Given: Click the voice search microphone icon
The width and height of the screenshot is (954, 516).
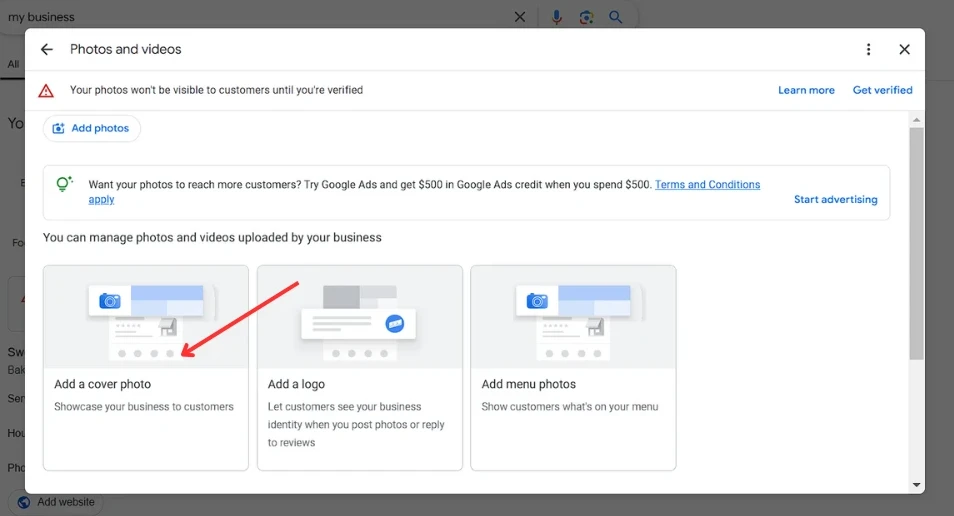Looking at the screenshot, I should (x=557, y=17).
